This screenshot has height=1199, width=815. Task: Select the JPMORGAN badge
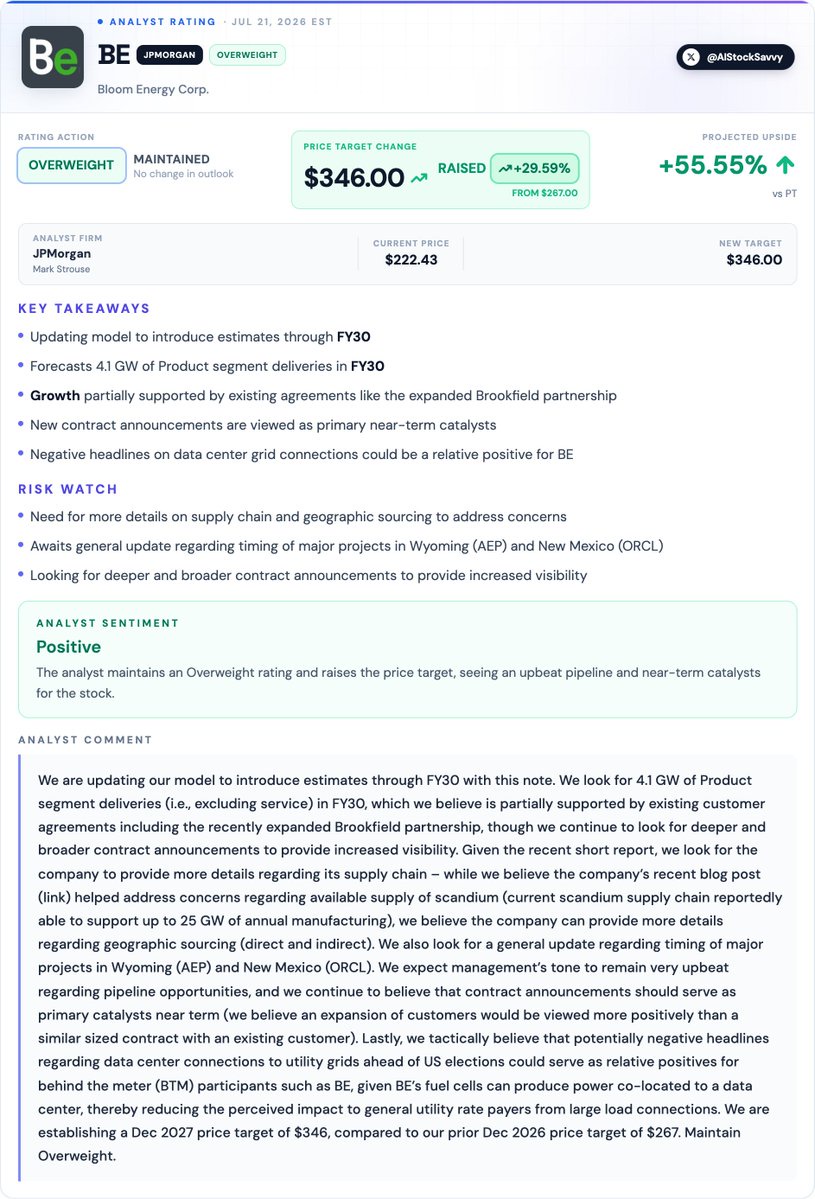coord(170,55)
